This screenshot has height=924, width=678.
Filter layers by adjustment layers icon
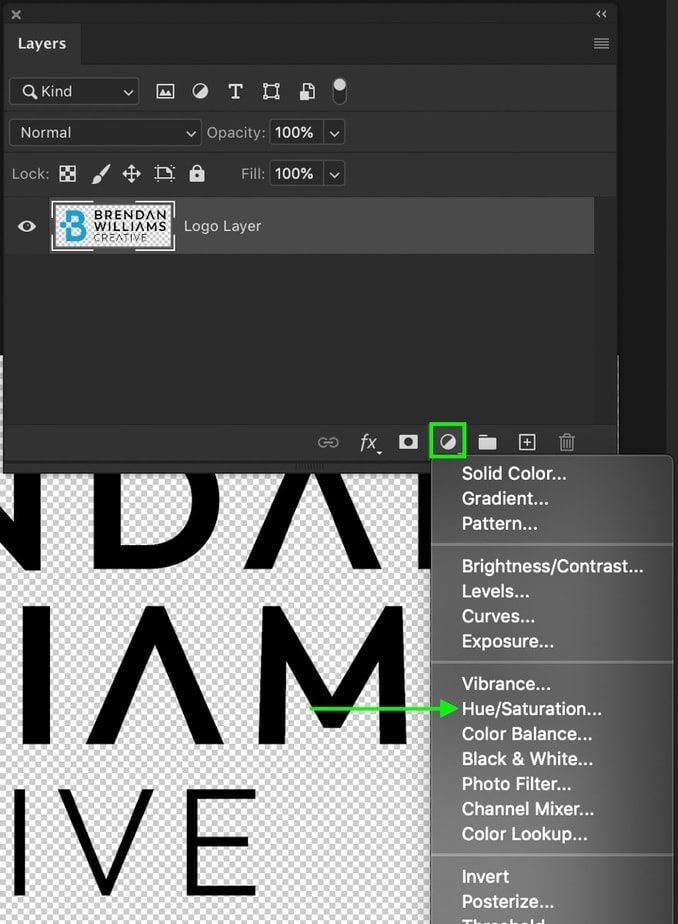(x=200, y=91)
